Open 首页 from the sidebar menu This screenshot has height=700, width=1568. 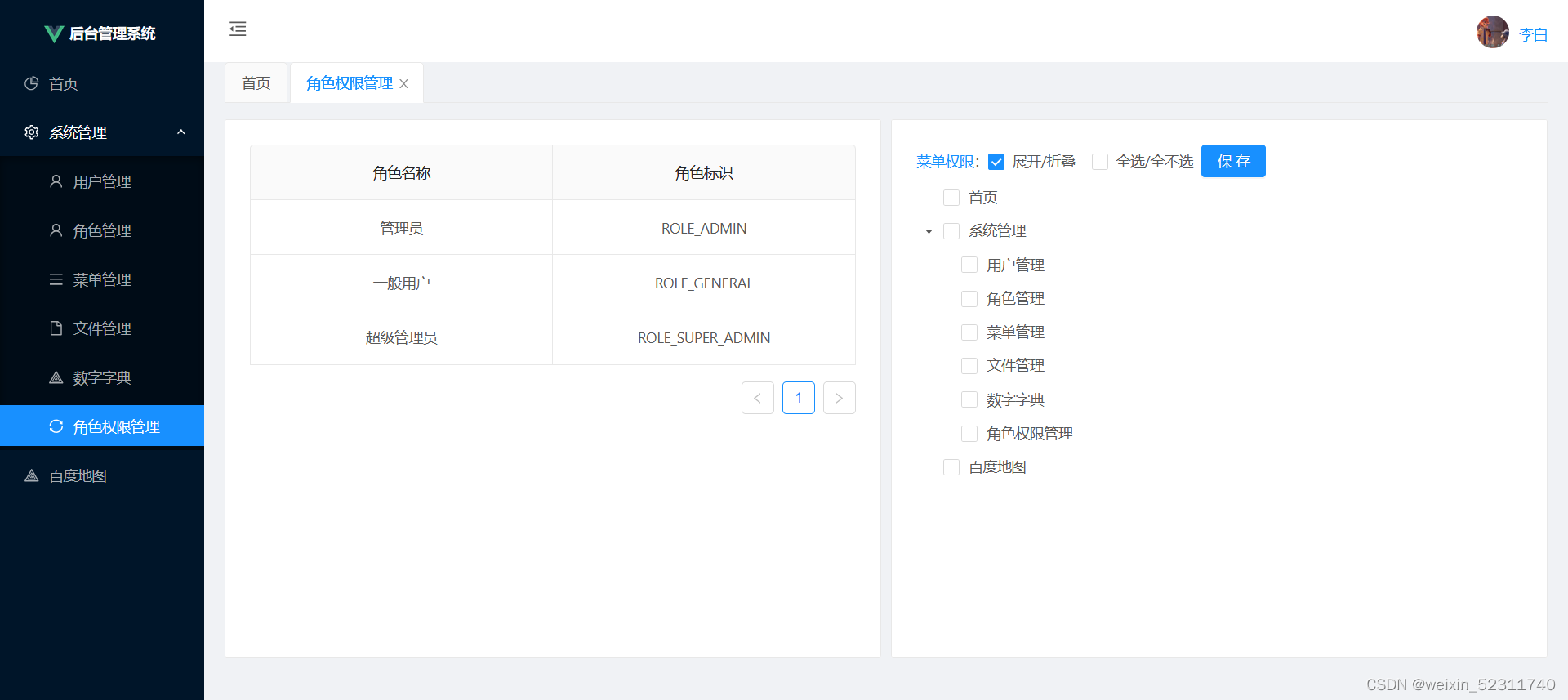[102, 83]
